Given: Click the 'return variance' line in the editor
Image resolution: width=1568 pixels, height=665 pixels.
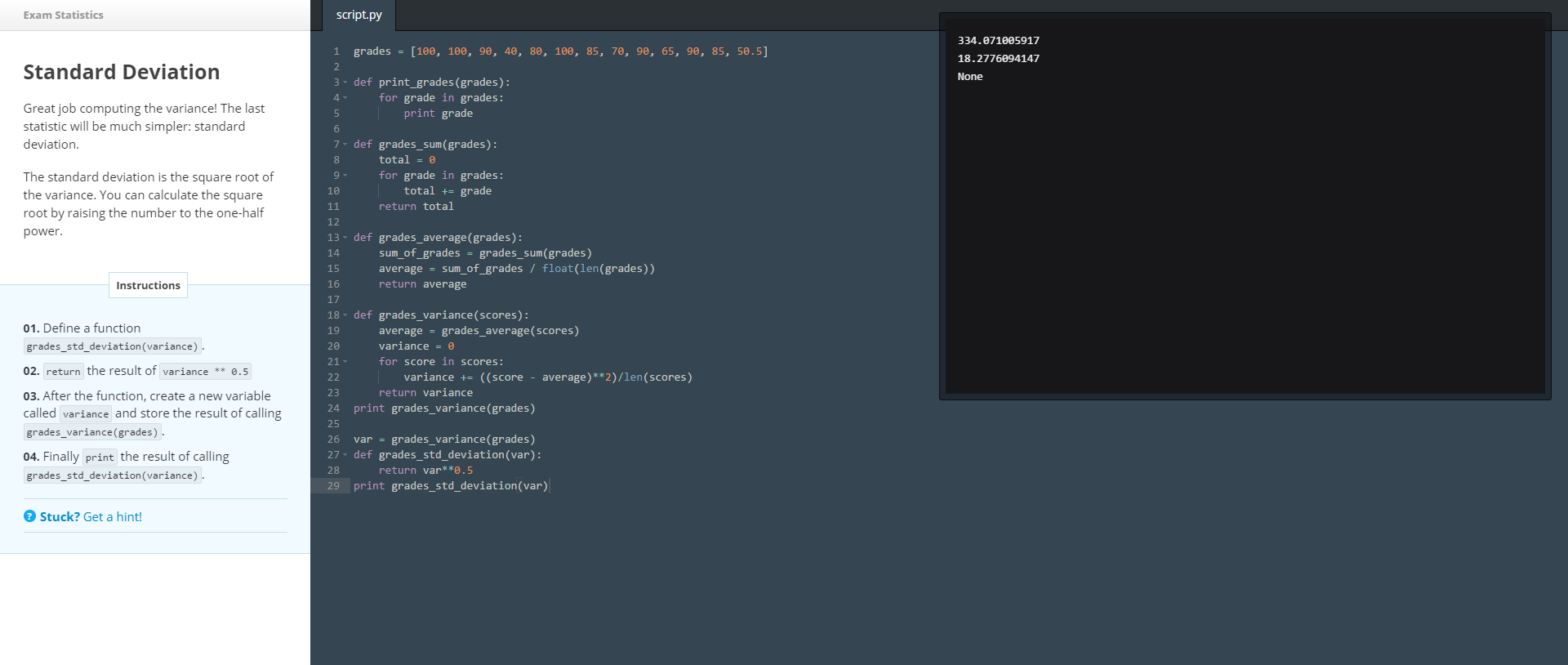Looking at the screenshot, I should click(425, 393).
